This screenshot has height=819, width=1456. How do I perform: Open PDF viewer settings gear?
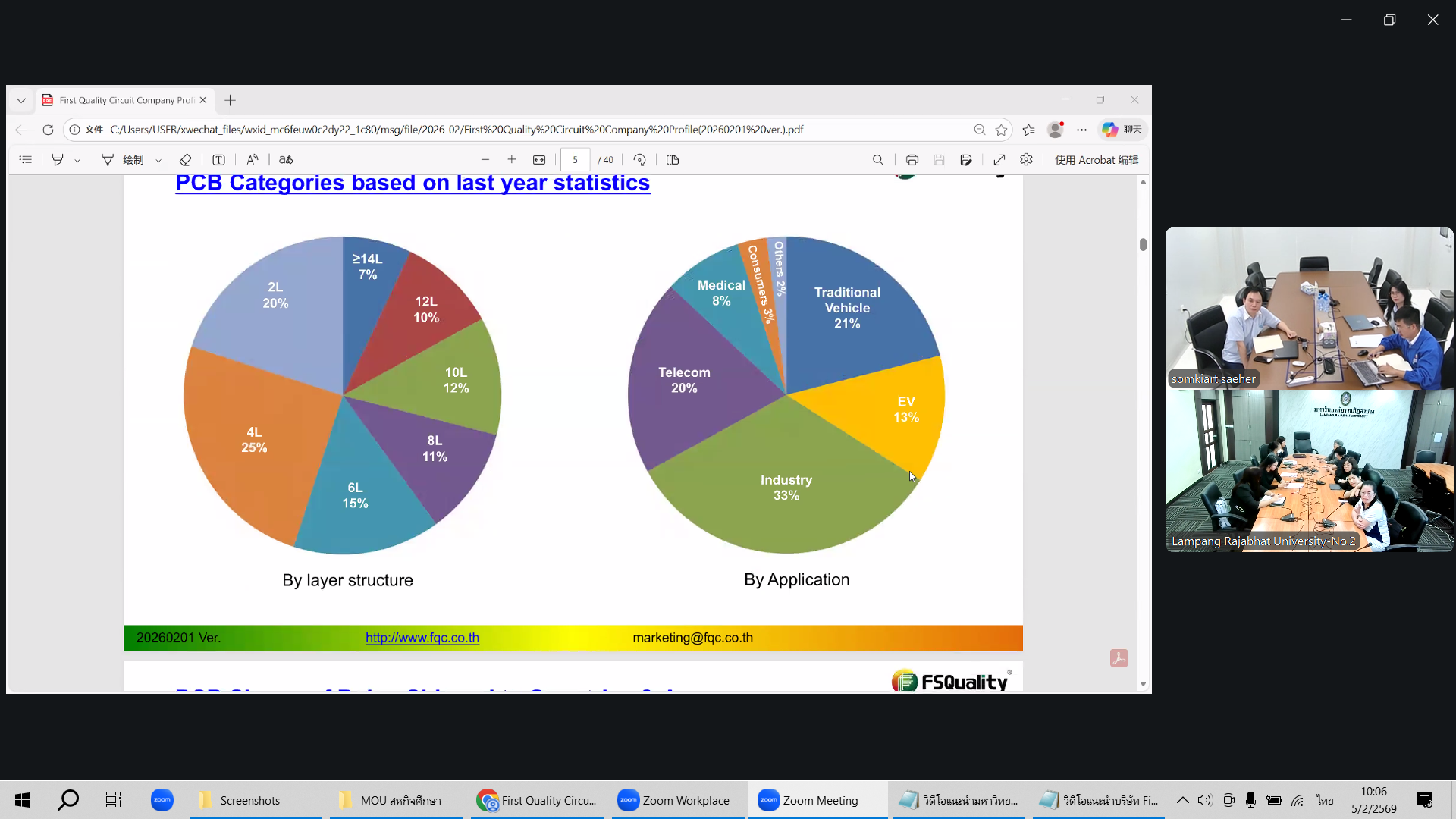pyautogui.click(x=1026, y=160)
